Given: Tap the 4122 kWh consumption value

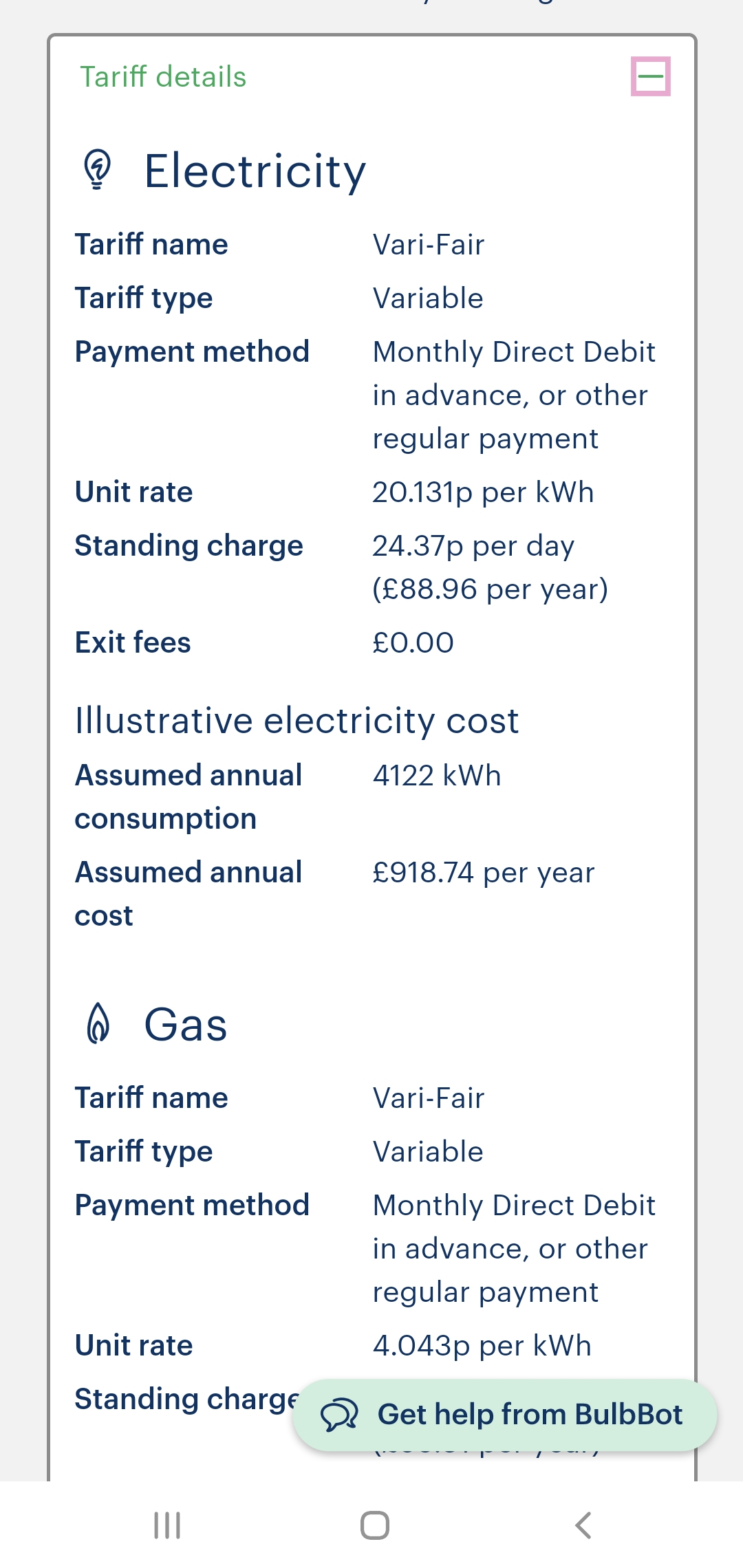Looking at the screenshot, I should 437,776.
